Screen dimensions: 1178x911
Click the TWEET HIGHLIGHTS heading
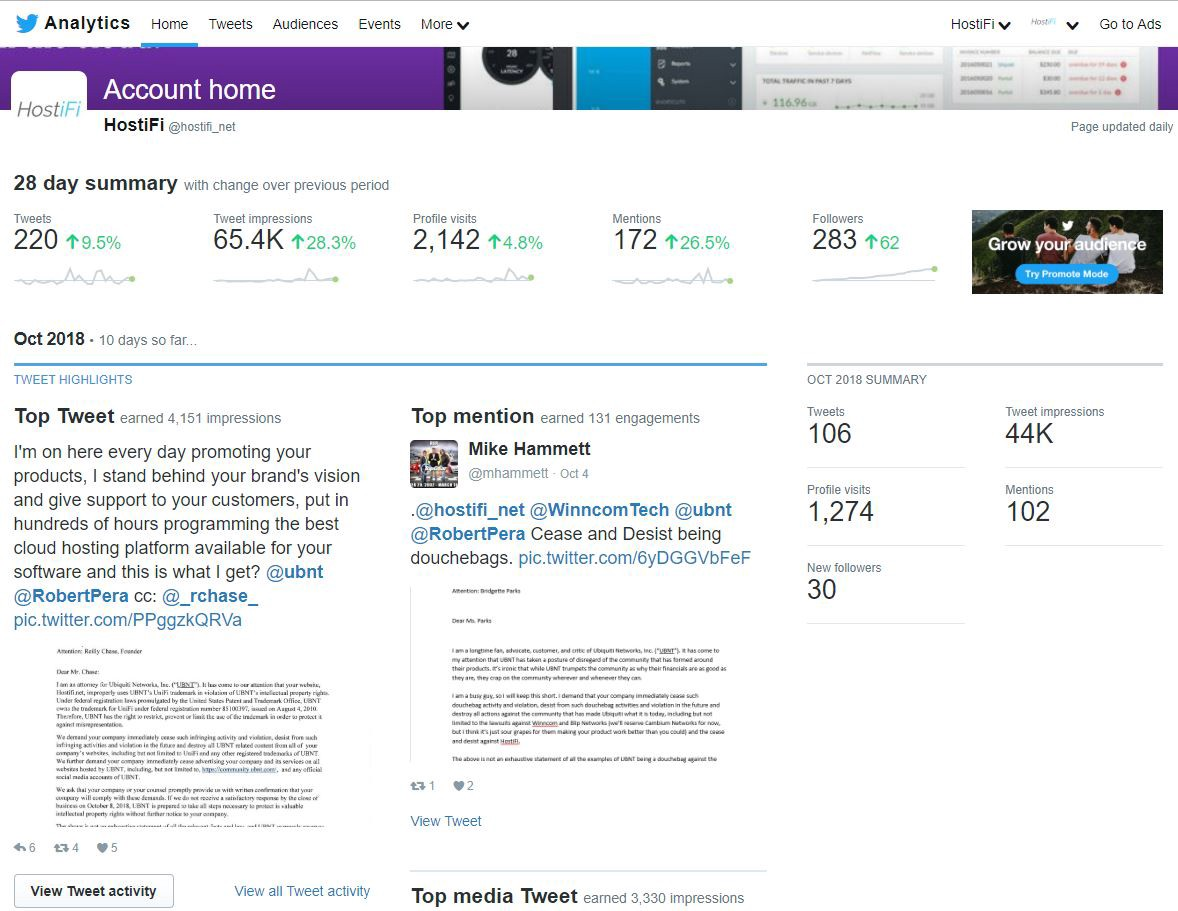point(73,379)
